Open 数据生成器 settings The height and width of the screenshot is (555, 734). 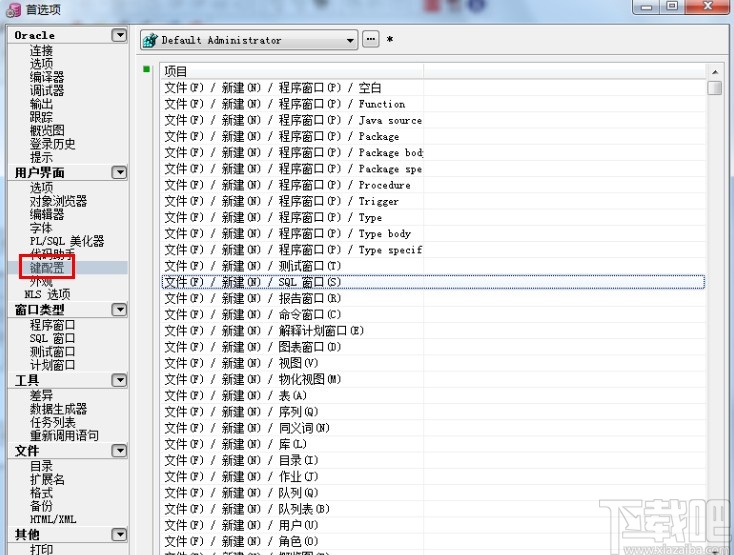58,409
